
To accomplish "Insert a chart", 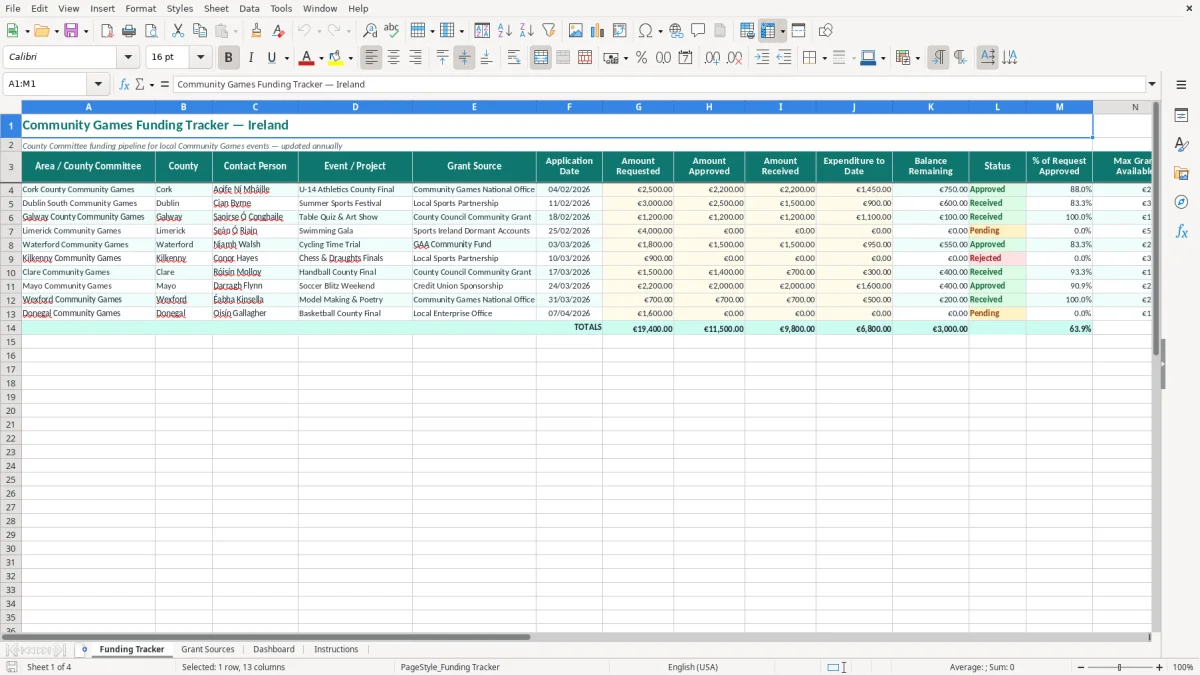I will [x=598, y=31].
